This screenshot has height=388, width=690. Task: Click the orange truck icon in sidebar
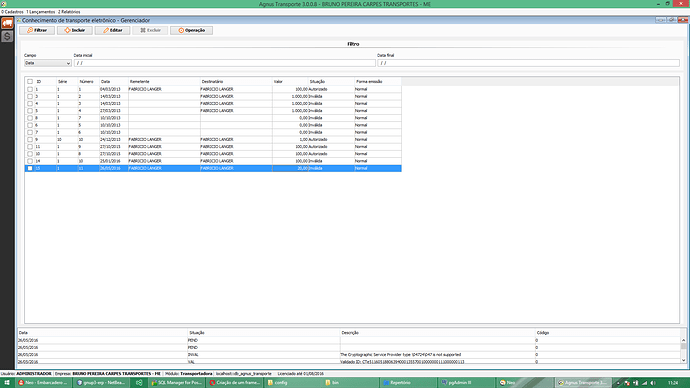pyautogui.click(x=7, y=23)
